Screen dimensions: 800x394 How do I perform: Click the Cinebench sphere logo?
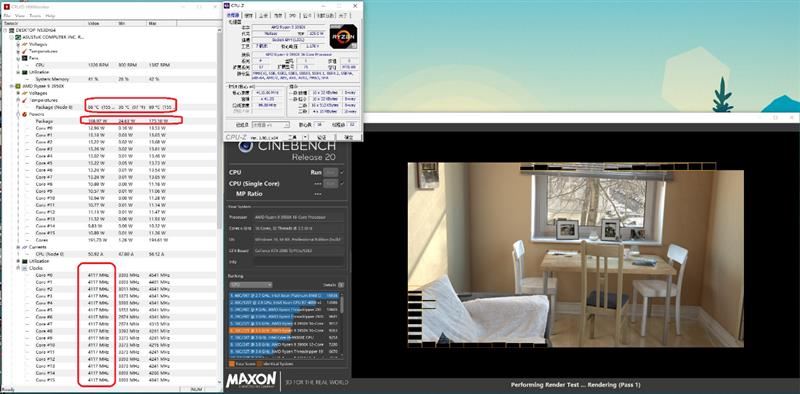coord(246,147)
